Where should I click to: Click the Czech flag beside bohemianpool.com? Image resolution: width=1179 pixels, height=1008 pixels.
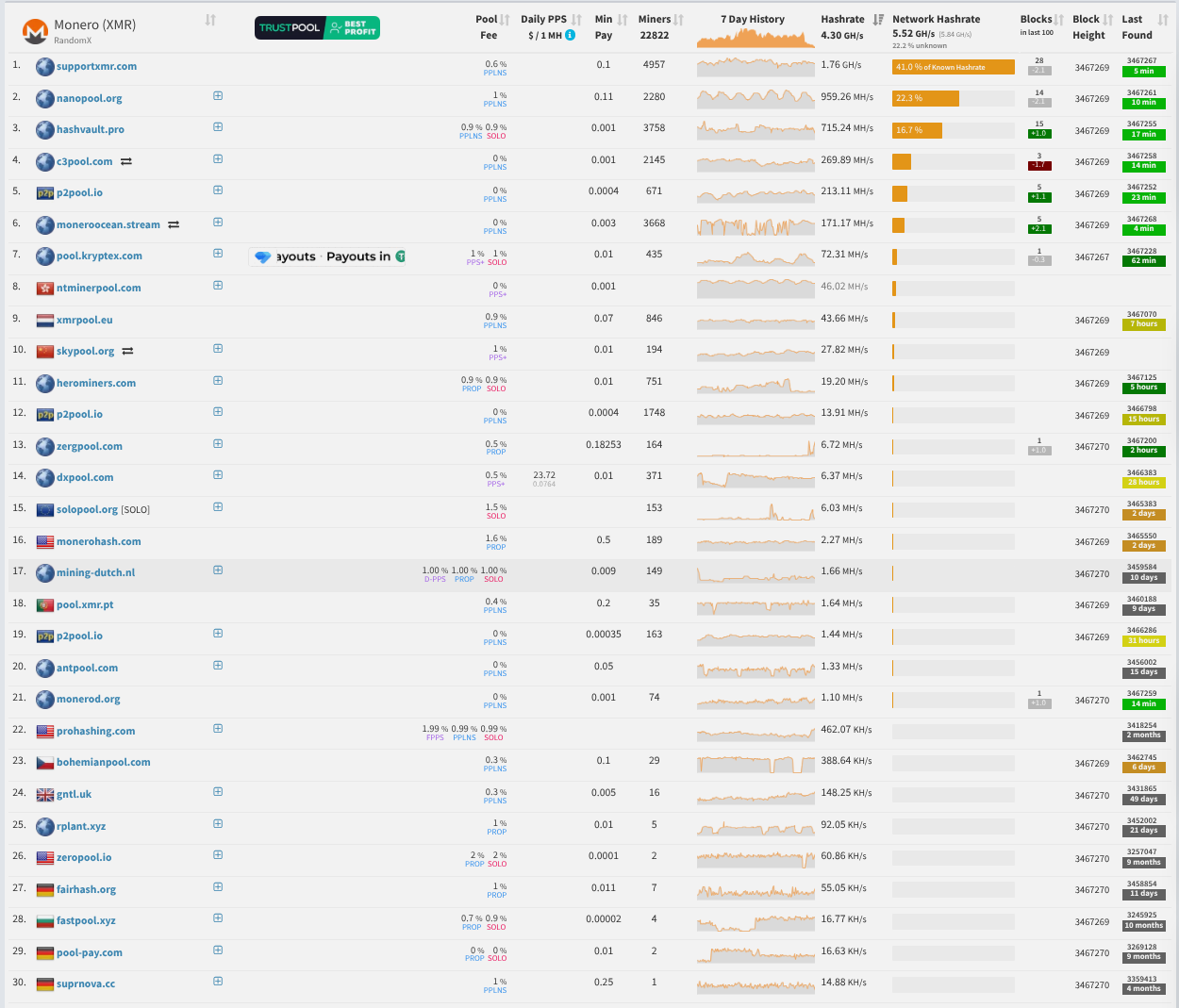44,762
